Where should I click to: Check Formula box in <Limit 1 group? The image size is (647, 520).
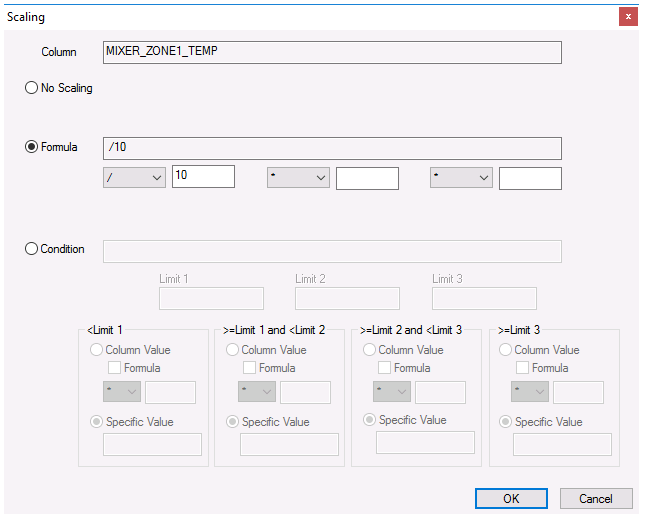tap(114, 368)
